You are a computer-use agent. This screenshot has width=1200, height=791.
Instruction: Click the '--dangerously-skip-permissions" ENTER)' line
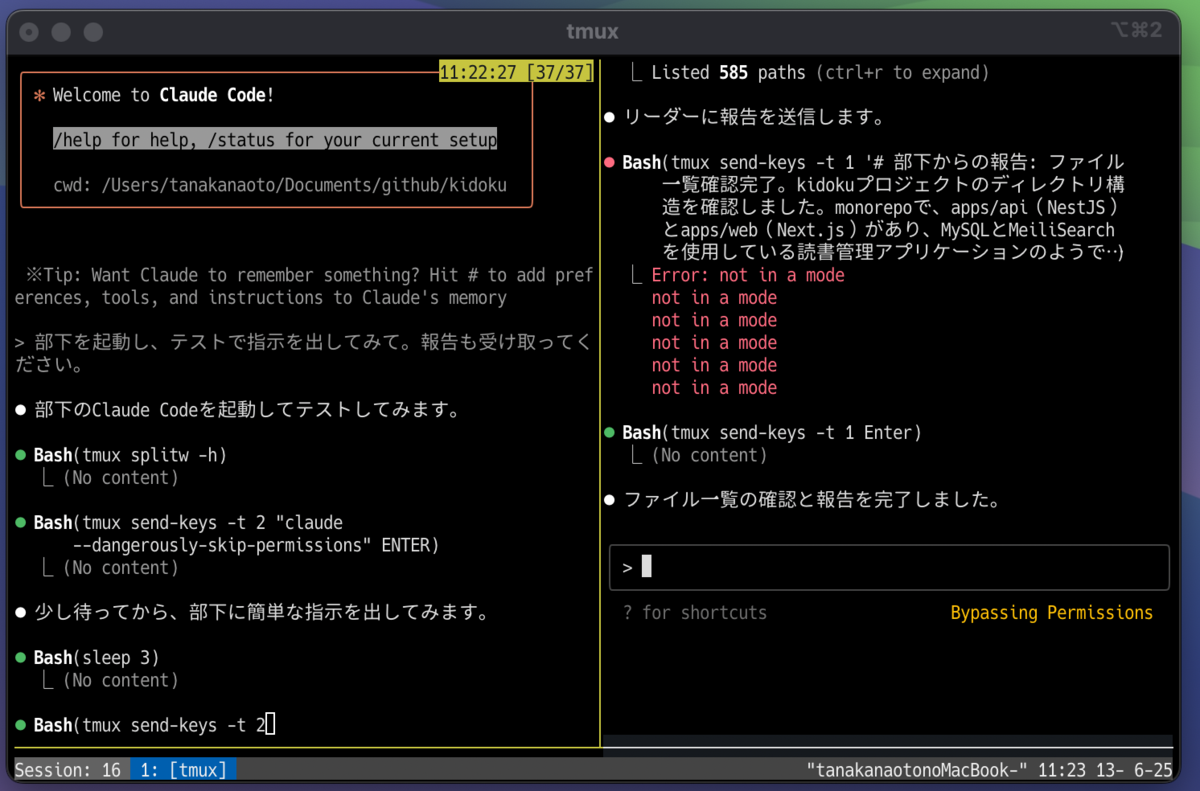tap(256, 545)
